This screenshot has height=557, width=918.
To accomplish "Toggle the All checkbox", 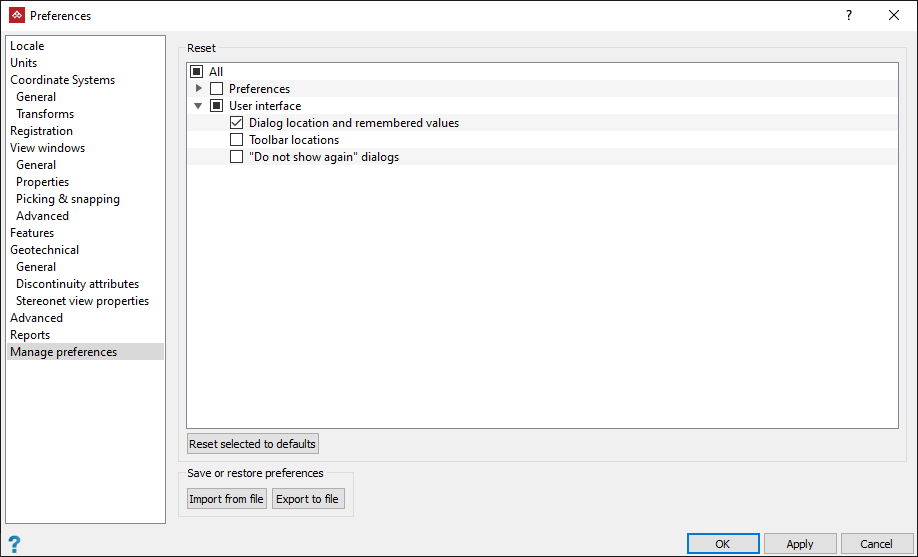I will click(x=197, y=72).
